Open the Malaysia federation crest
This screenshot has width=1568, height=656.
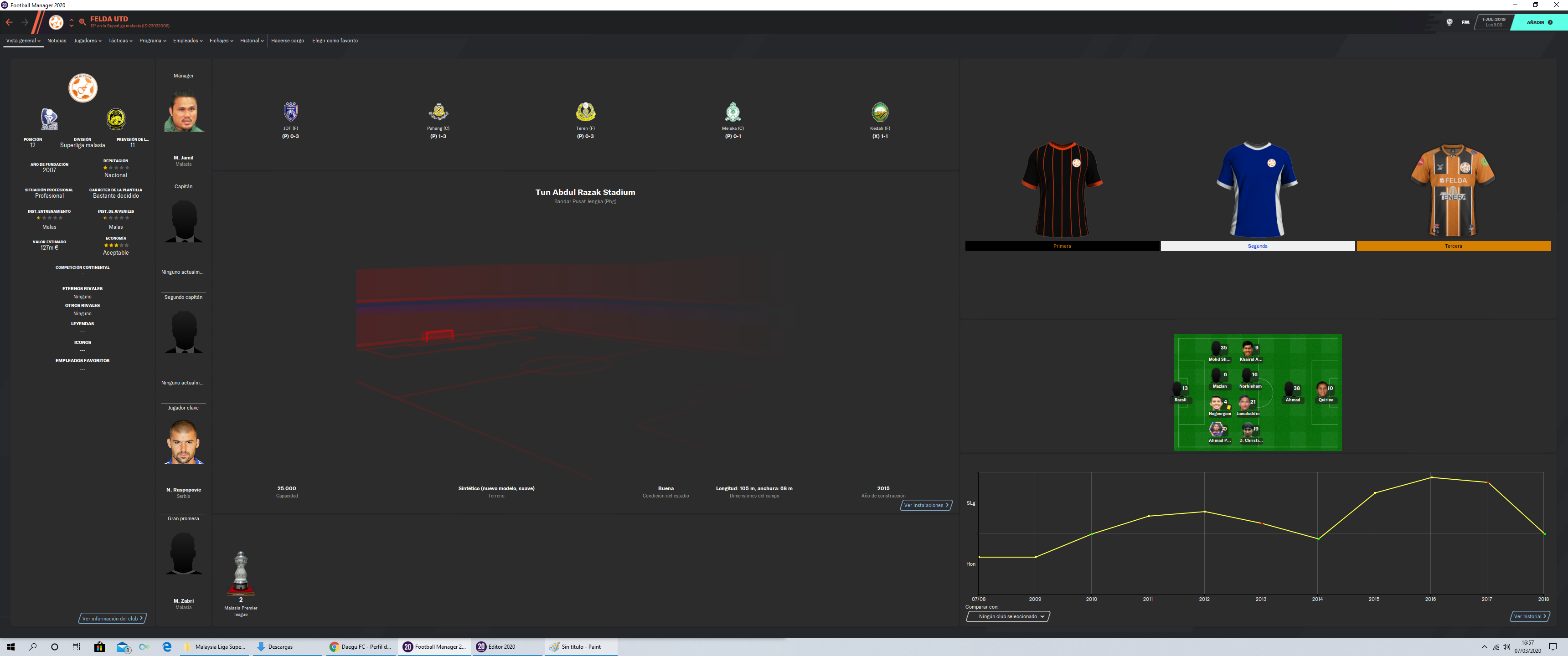point(116,118)
